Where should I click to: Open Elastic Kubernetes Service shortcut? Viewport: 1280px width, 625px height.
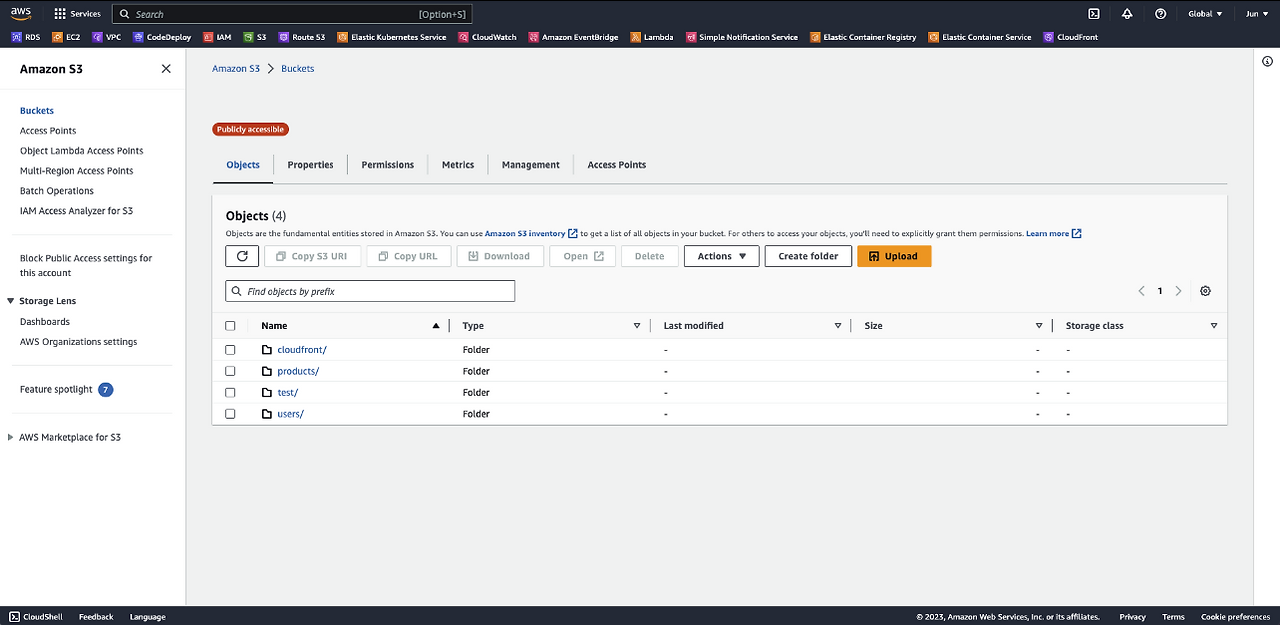pyautogui.click(x=392, y=37)
